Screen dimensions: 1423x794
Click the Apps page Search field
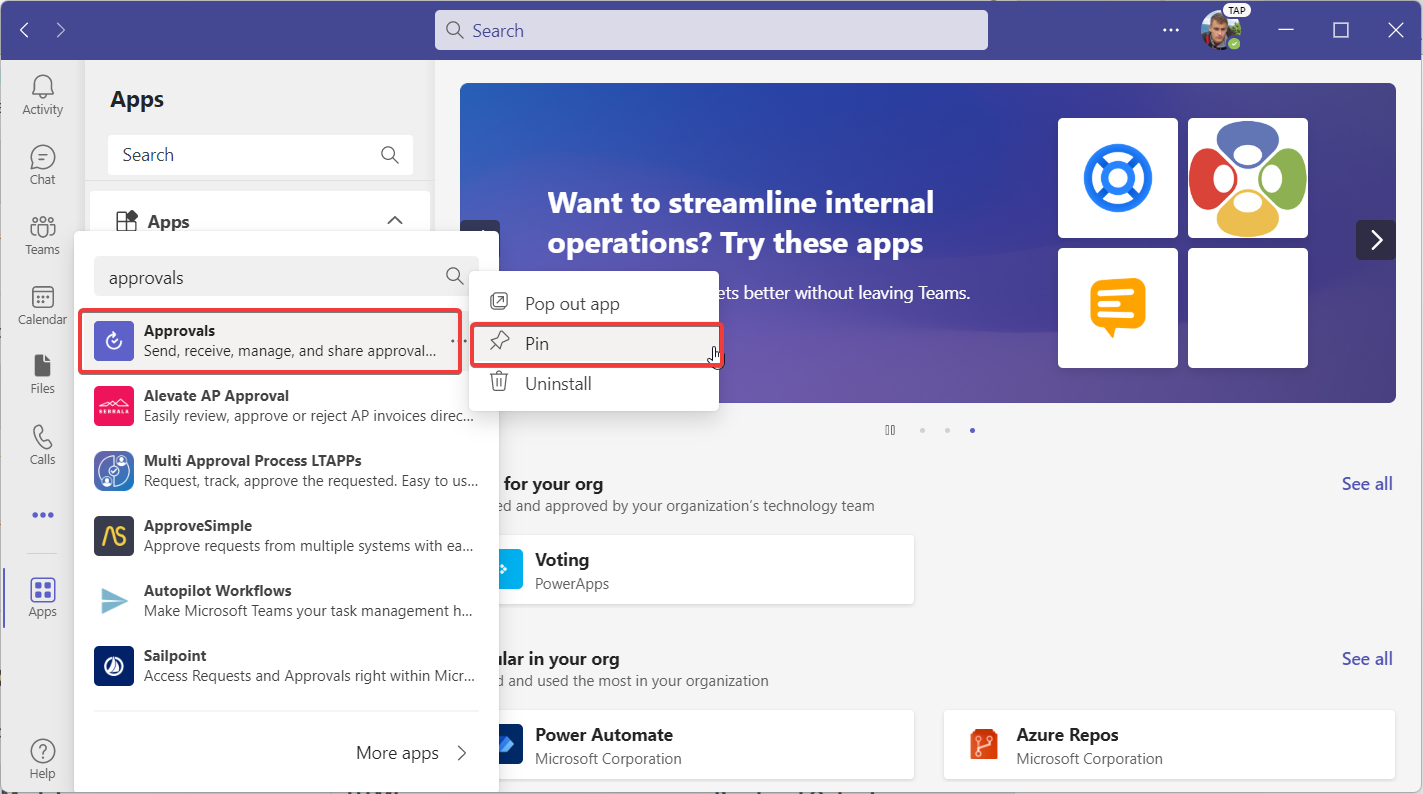pos(260,155)
